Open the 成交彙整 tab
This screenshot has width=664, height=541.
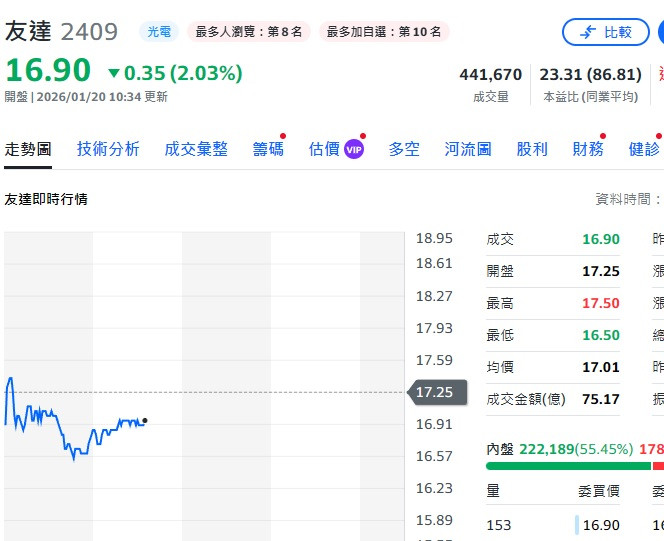196,149
